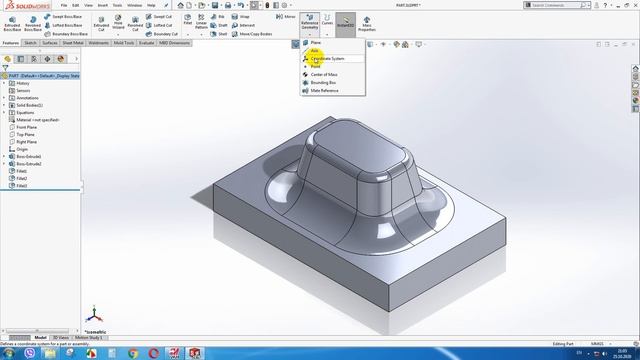The image size is (640, 360).
Task: Select Swept Boss/Base
Action: coord(63,17)
